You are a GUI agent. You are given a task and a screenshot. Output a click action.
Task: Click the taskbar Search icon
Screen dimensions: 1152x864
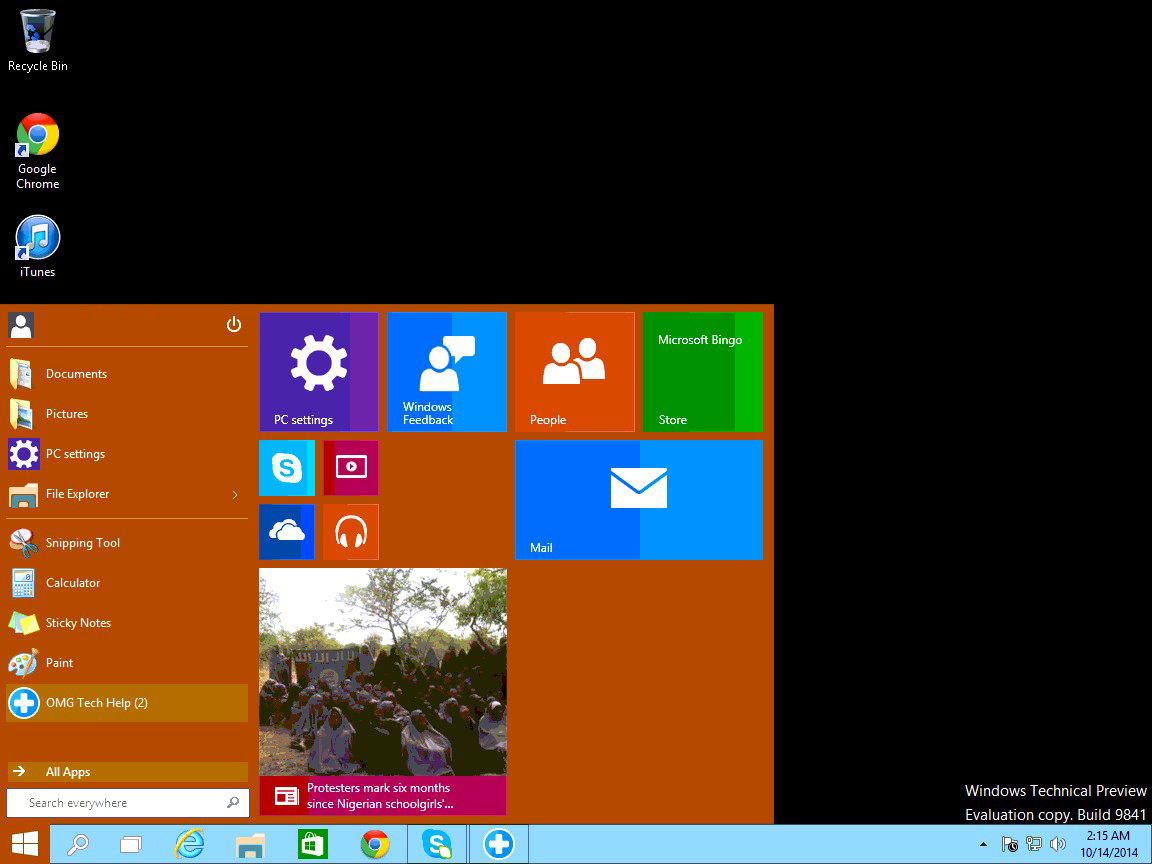pyautogui.click(x=77, y=845)
